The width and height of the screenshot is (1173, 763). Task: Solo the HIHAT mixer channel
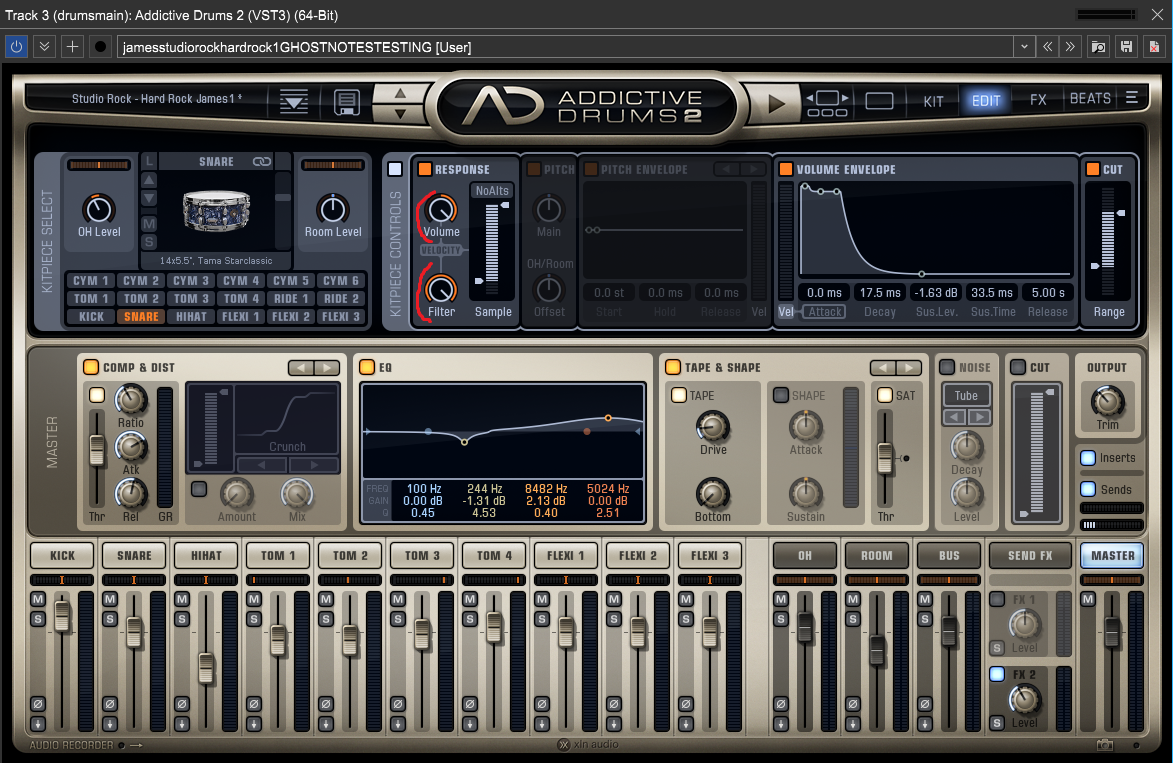point(182,619)
